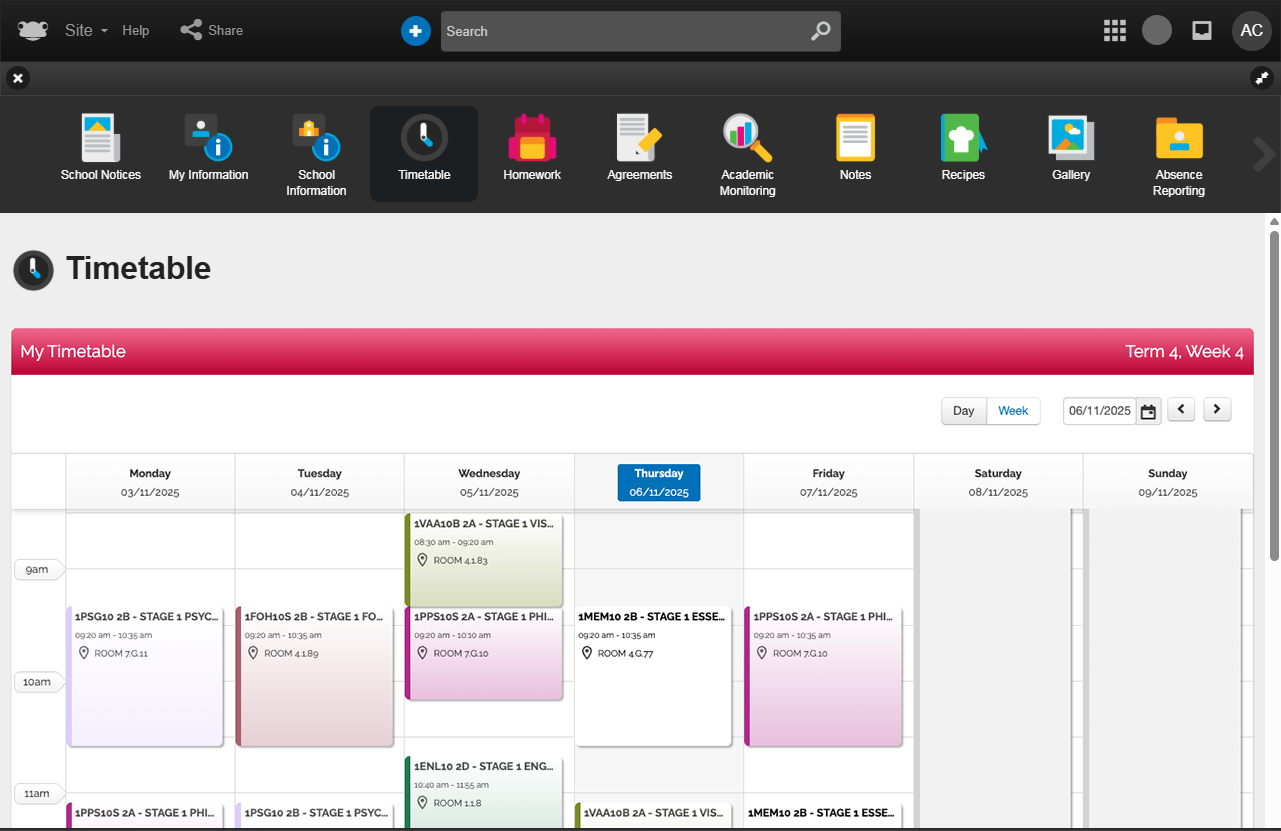This screenshot has height=831, width=1281.
Task: Open My Information icon
Action: (208, 139)
